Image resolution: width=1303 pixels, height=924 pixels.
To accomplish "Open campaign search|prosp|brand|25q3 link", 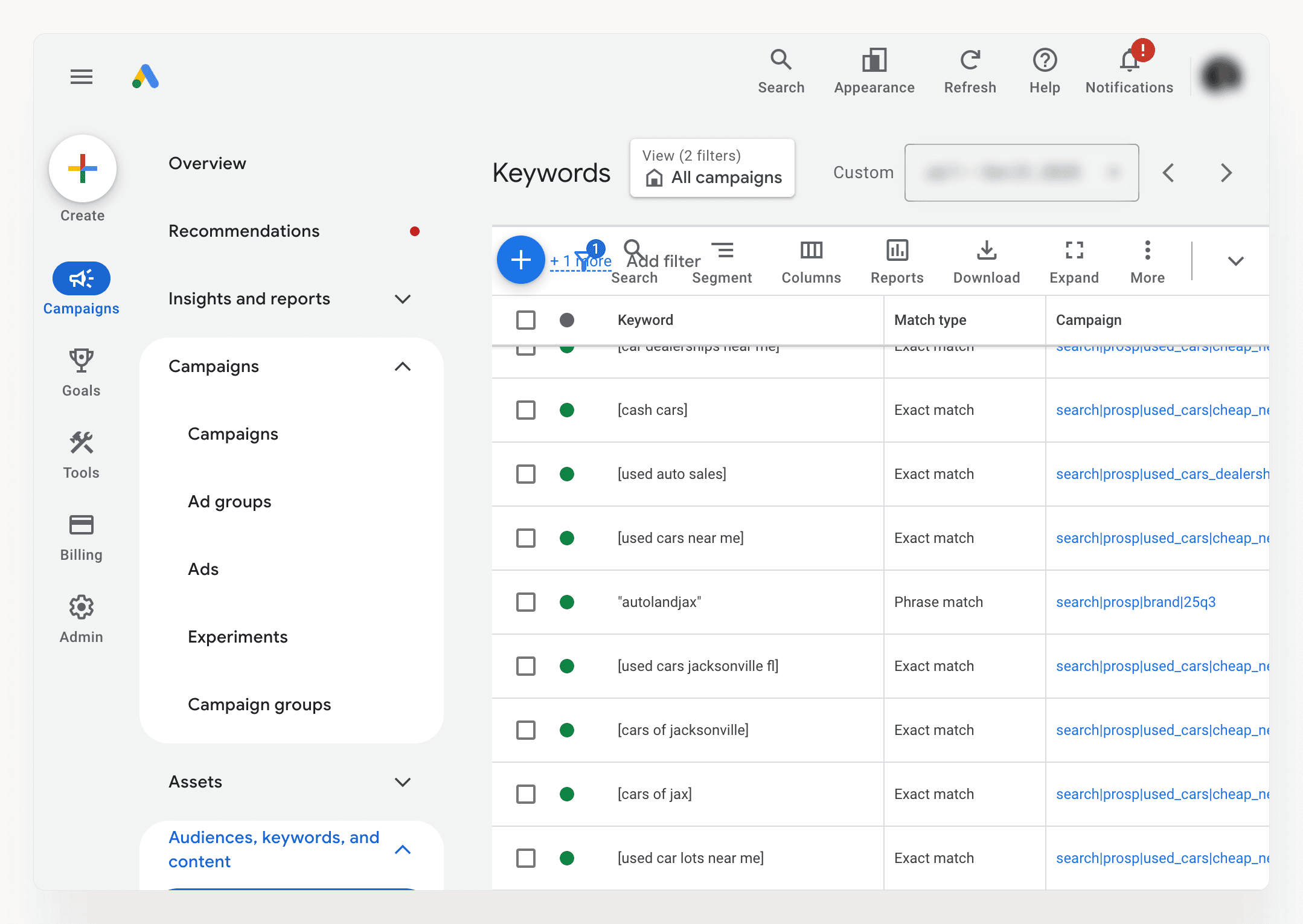I will pos(1136,602).
